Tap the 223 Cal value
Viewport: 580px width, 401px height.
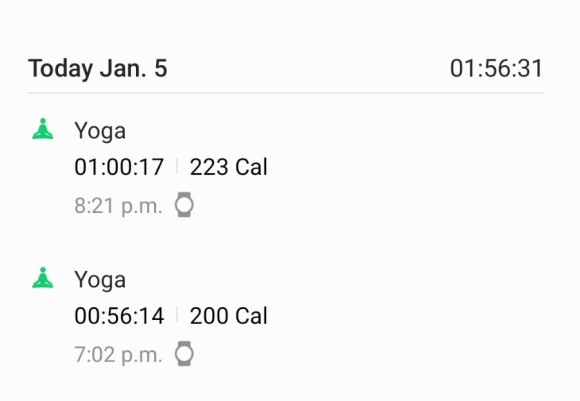click(x=229, y=167)
